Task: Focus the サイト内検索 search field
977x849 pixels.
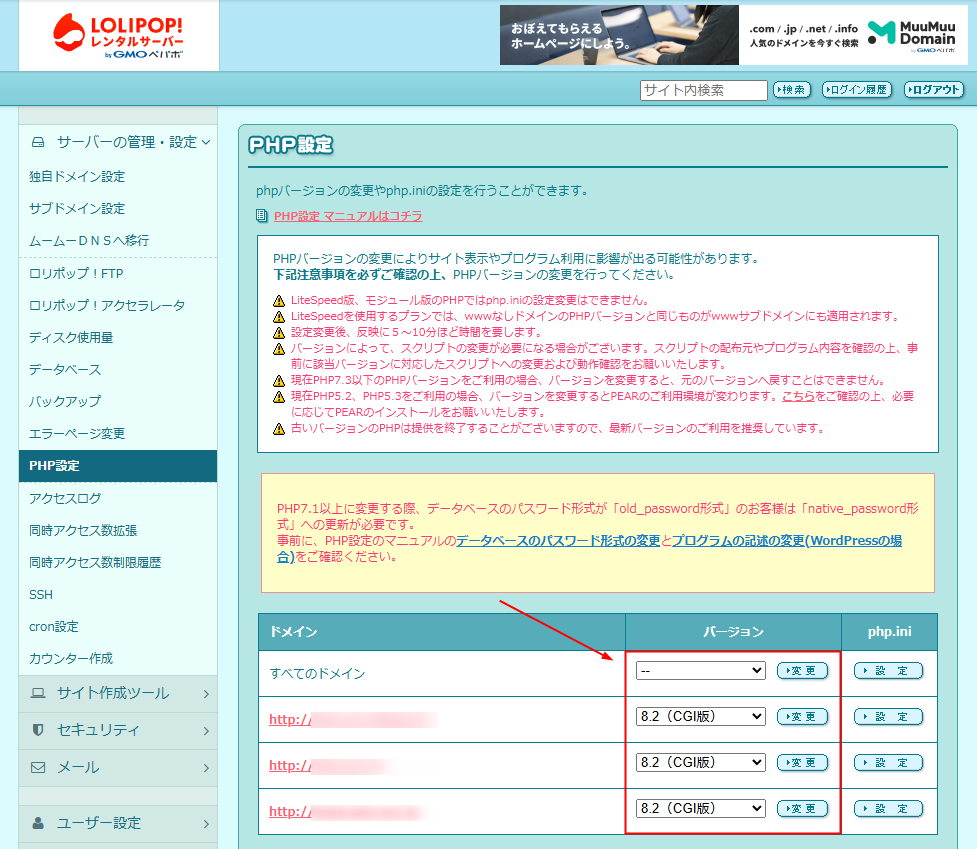Action: click(x=703, y=90)
